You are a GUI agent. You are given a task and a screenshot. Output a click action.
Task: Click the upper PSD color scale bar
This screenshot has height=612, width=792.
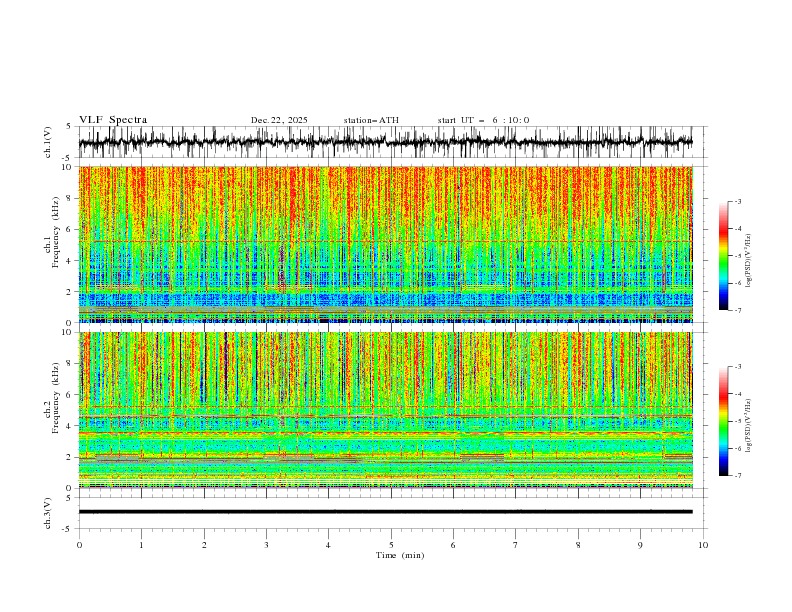click(723, 255)
